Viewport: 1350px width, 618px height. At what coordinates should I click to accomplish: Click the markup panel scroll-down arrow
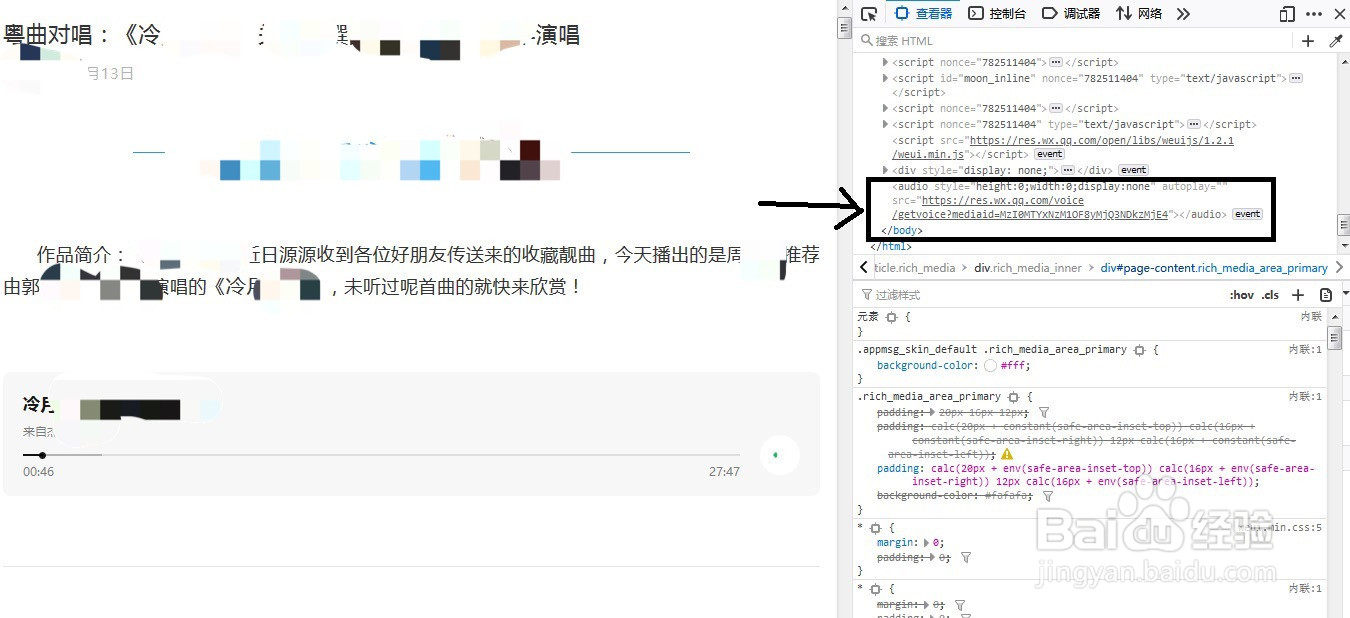[1343, 245]
